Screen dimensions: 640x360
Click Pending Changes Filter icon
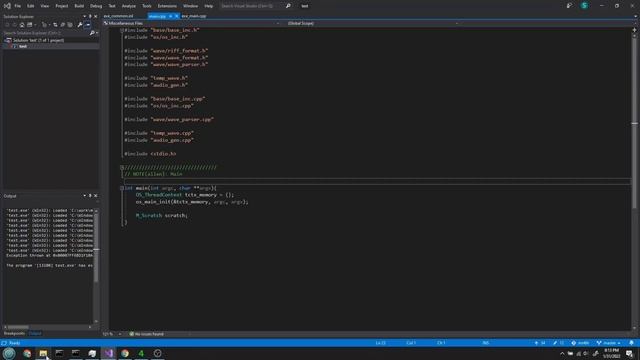[44, 25]
